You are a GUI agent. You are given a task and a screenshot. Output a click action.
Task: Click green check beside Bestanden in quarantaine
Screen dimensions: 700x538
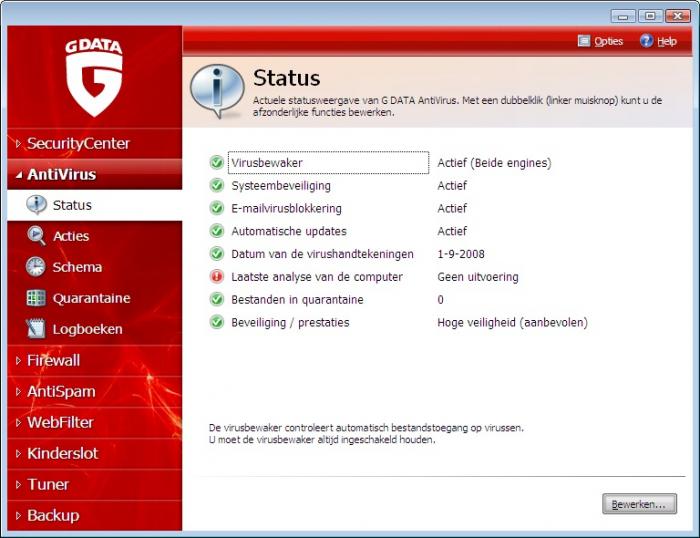pos(217,299)
